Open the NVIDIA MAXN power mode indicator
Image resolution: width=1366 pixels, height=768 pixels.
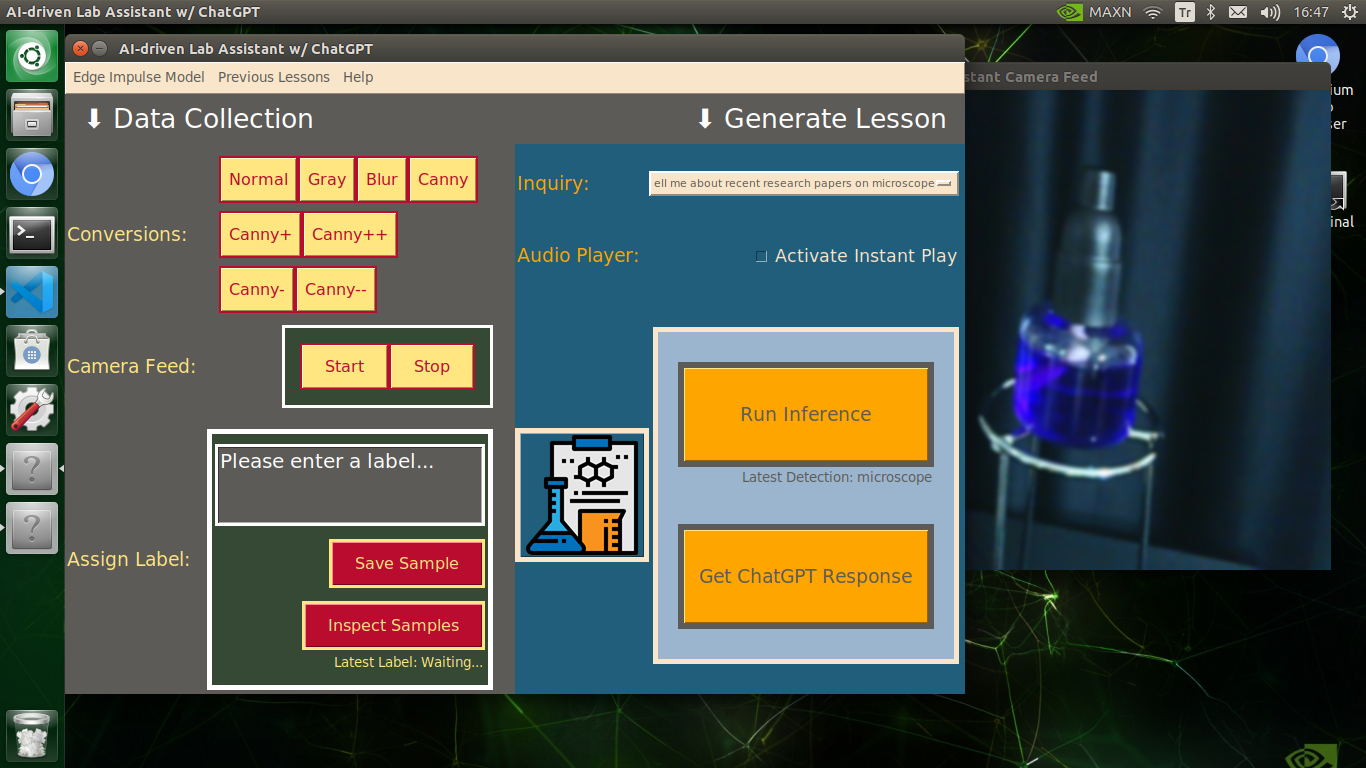pyautogui.click(x=1095, y=12)
